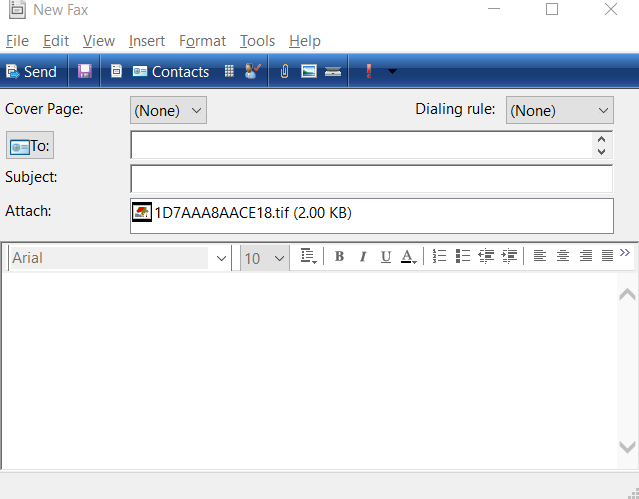Click inside the To recipient field
639x499 pixels.
tap(361, 145)
